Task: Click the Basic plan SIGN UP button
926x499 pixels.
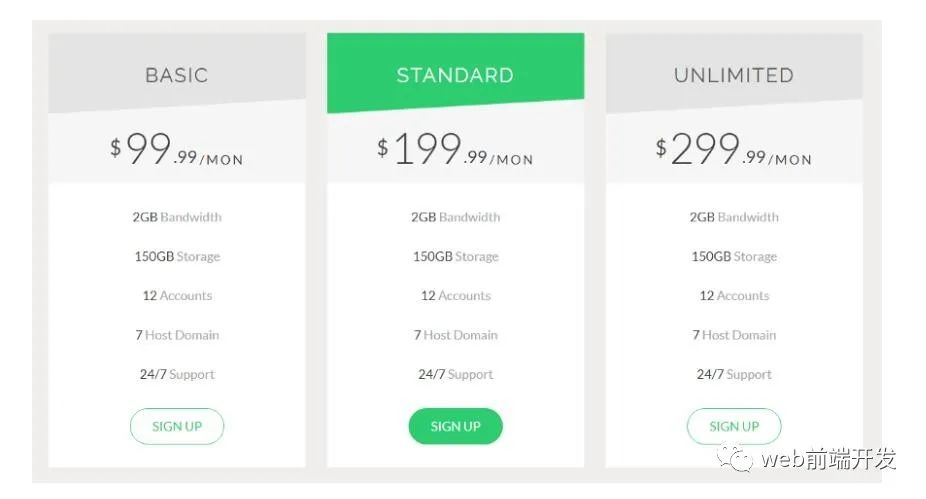Action: 177,426
